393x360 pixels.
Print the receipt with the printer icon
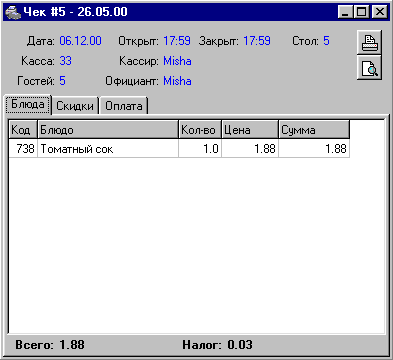369,42
